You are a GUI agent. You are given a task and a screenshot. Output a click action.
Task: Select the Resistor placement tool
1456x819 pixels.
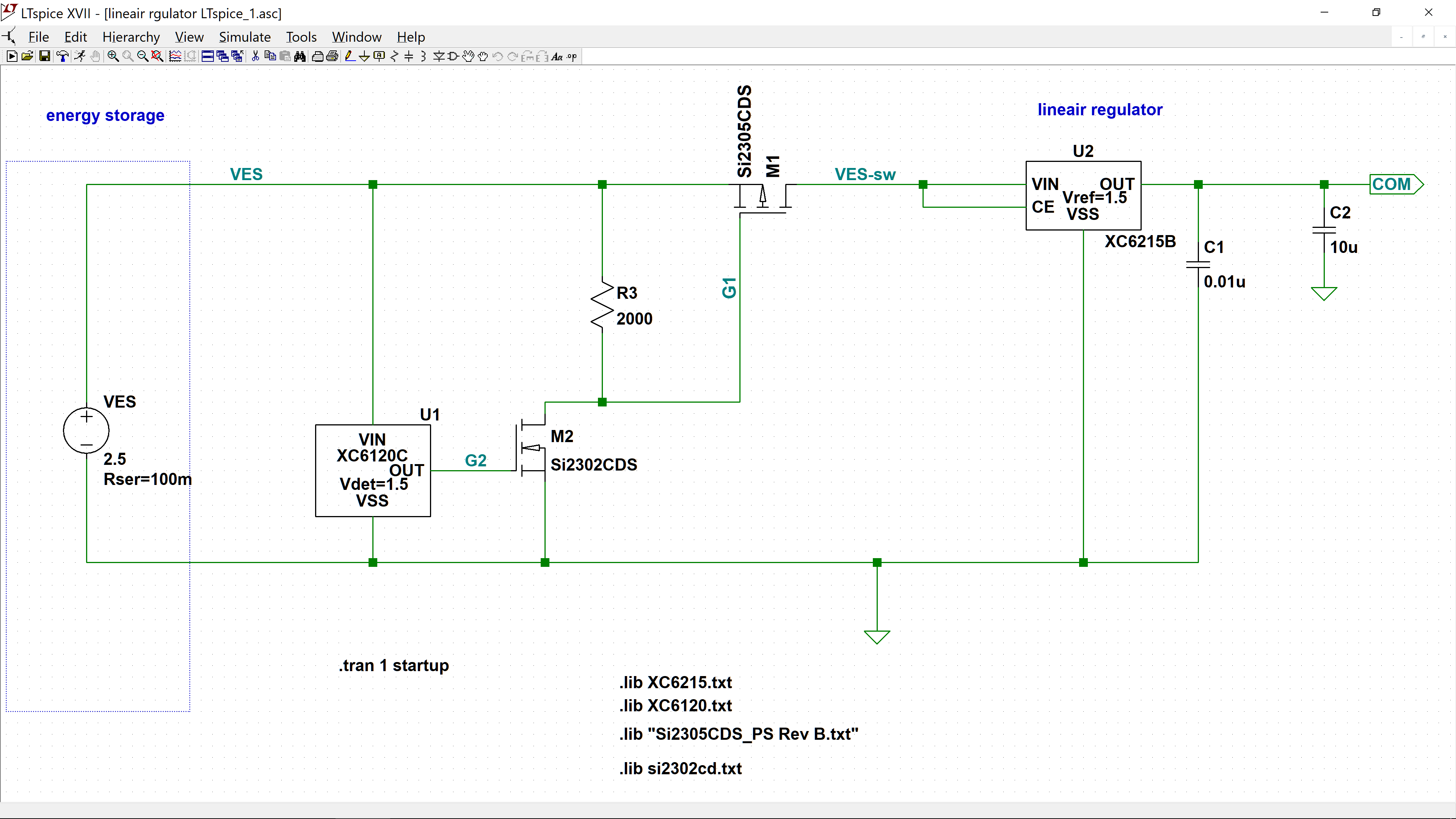pyautogui.click(x=394, y=56)
